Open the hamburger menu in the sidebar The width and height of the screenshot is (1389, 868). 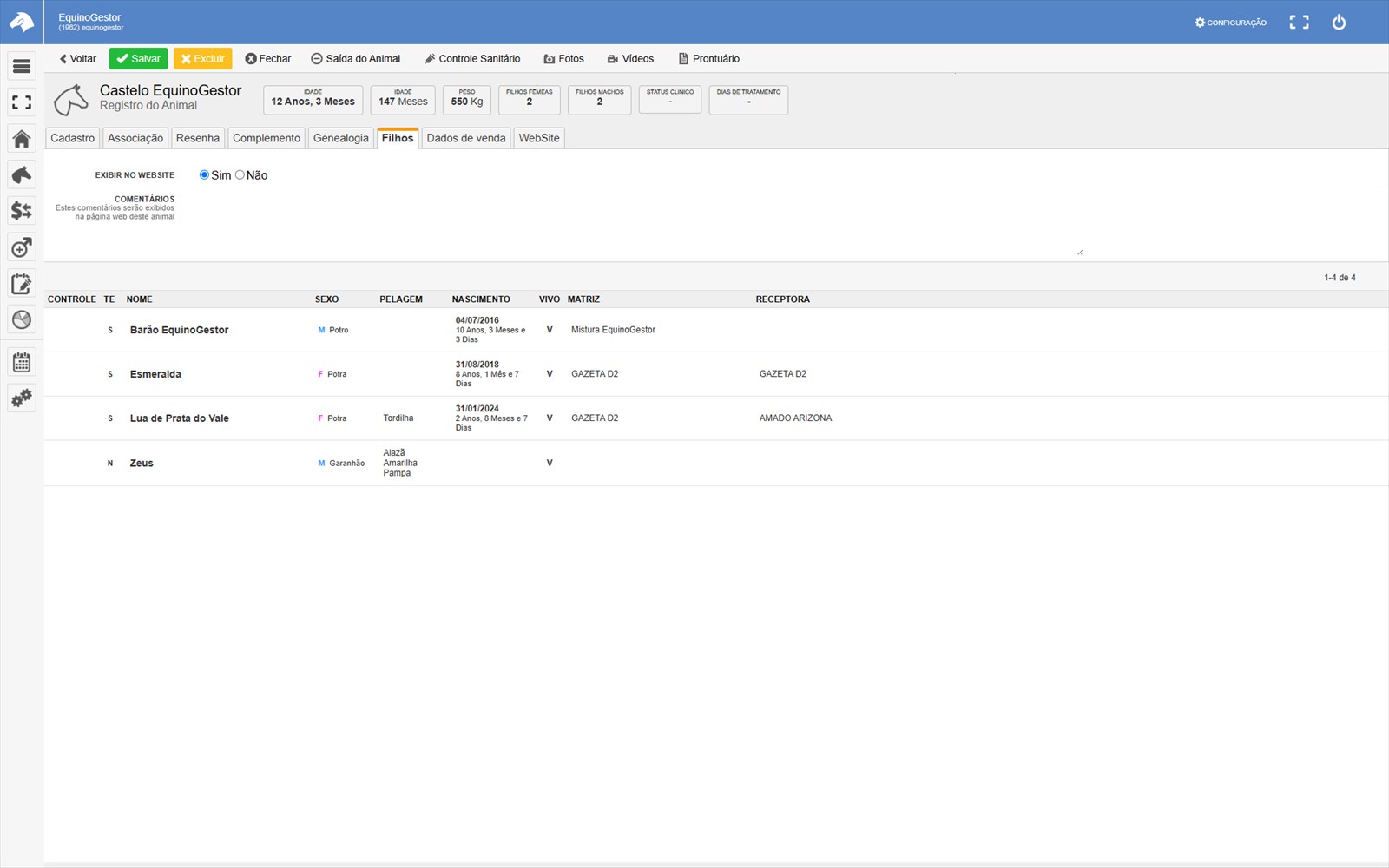coord(22,66)
